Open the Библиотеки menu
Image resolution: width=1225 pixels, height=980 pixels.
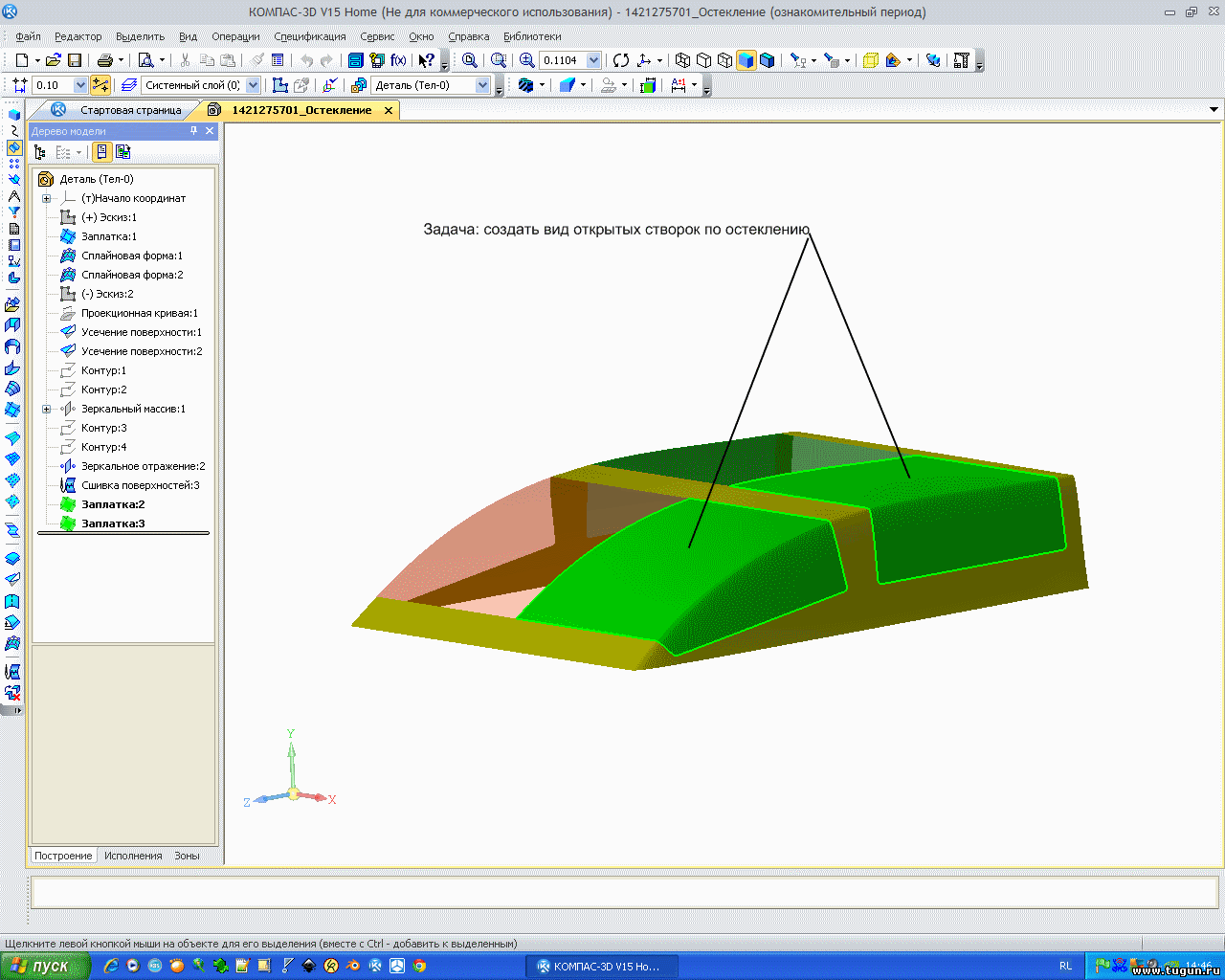pyautogui.click(x=532, y=36)
